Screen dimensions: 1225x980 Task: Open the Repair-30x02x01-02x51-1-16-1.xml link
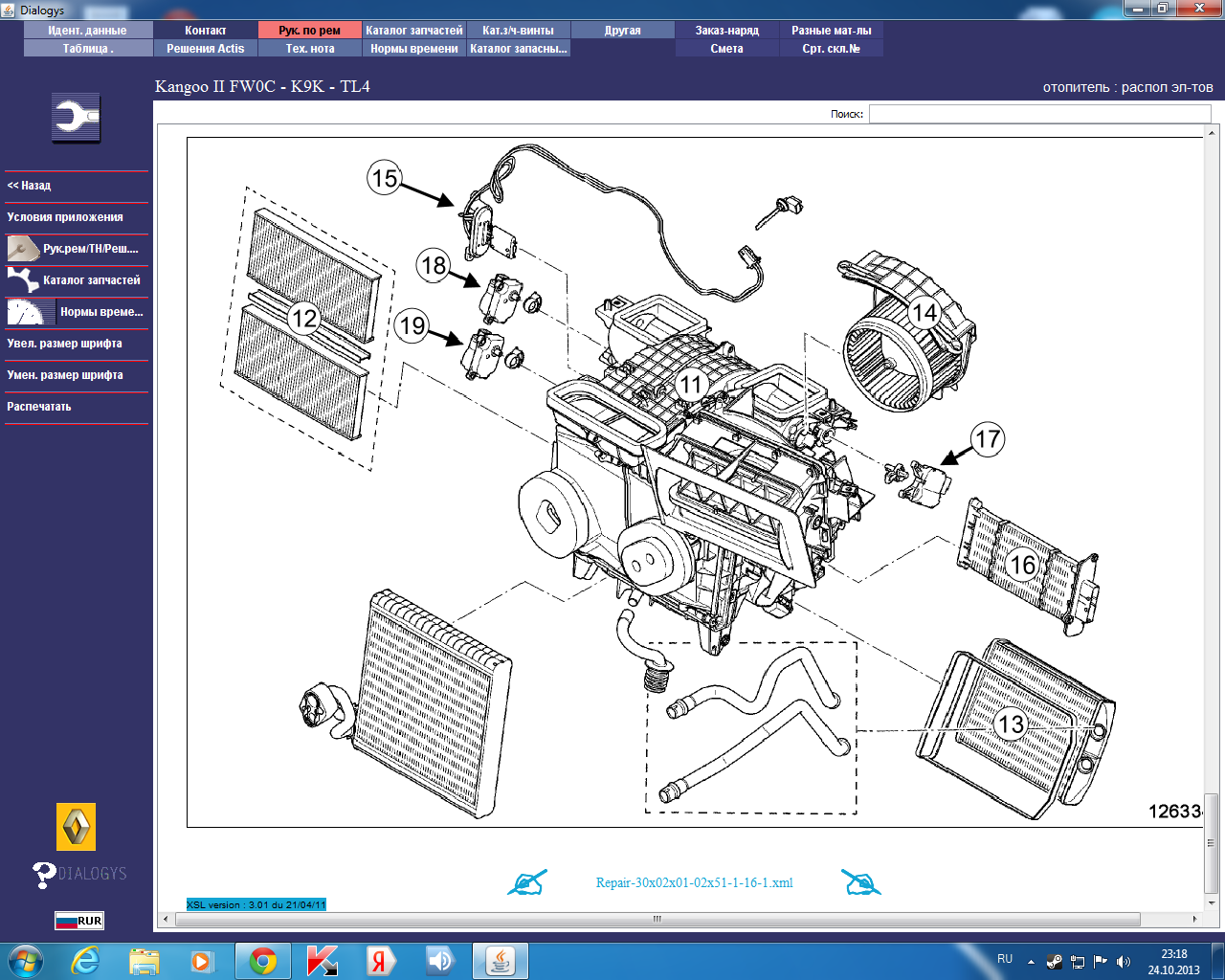click(695, 883)
